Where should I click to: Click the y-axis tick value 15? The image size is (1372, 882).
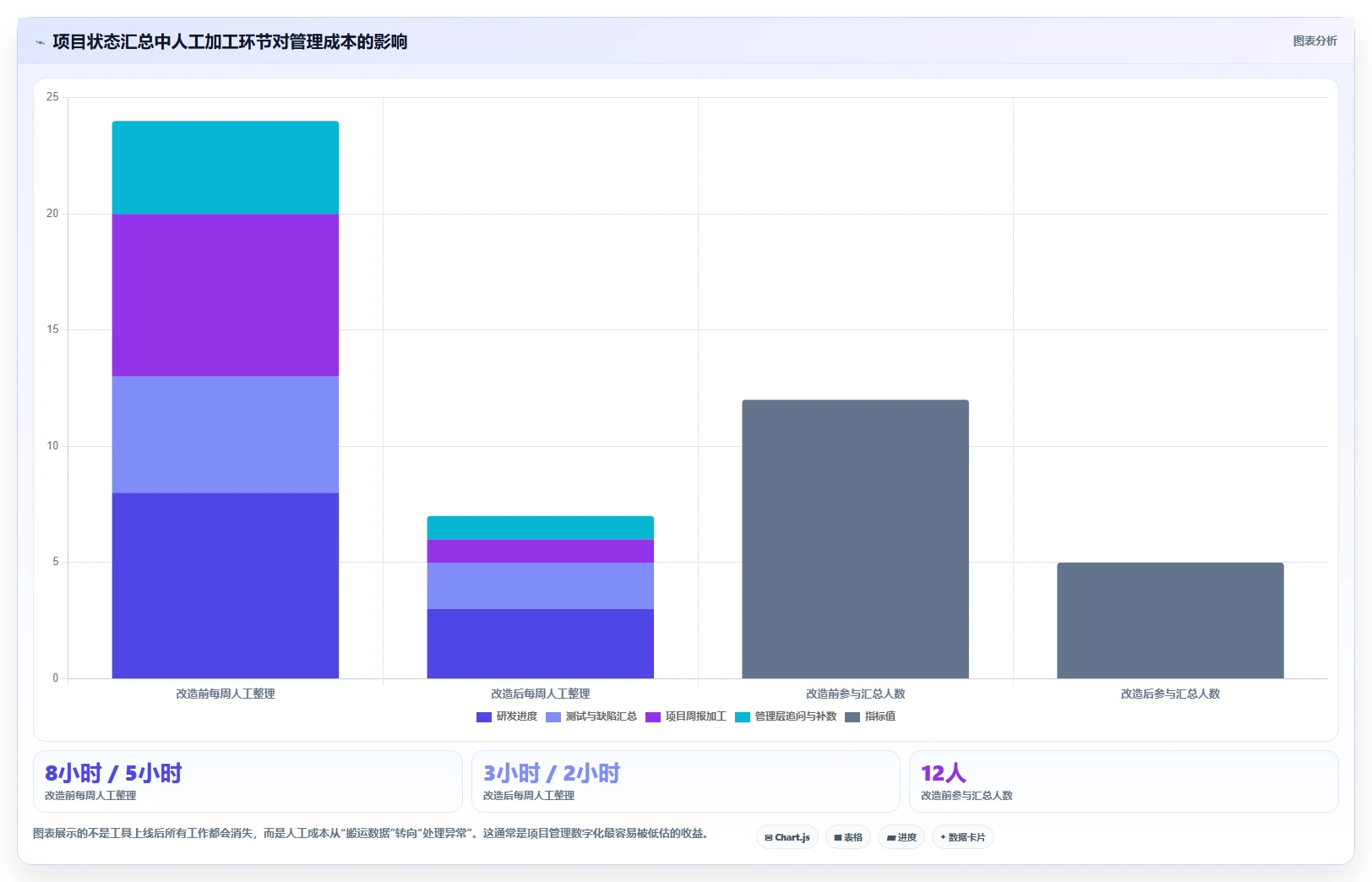(52, 329)
